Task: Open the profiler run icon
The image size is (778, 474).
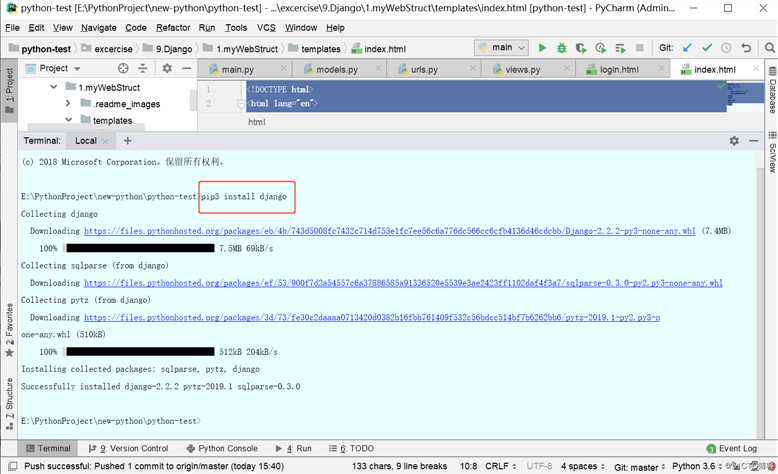Action: 600,48
